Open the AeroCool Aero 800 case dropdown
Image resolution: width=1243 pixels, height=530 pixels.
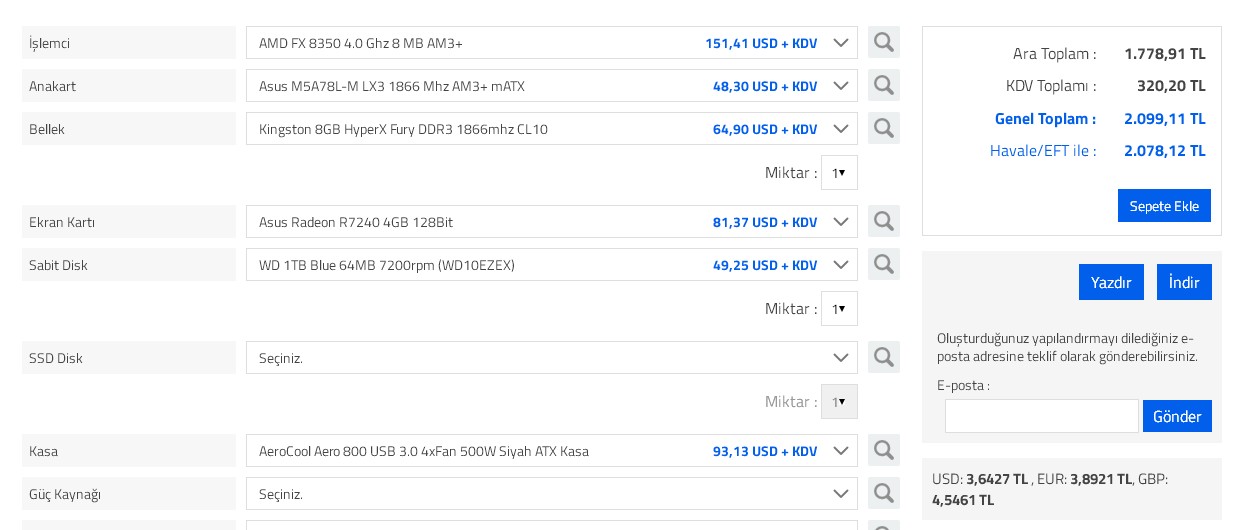(551, 451)
